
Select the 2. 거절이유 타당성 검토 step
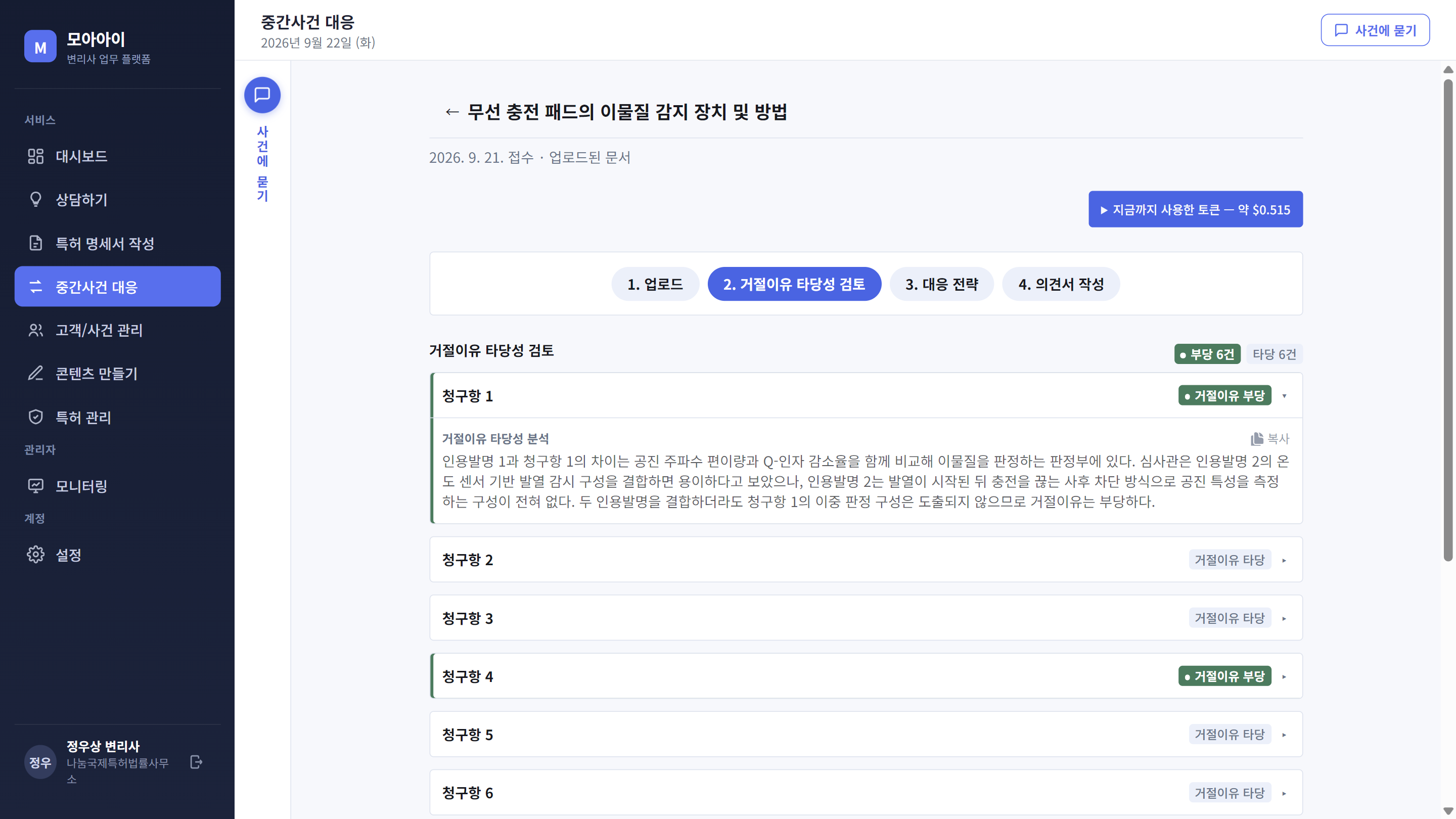[x=794, y=284]
